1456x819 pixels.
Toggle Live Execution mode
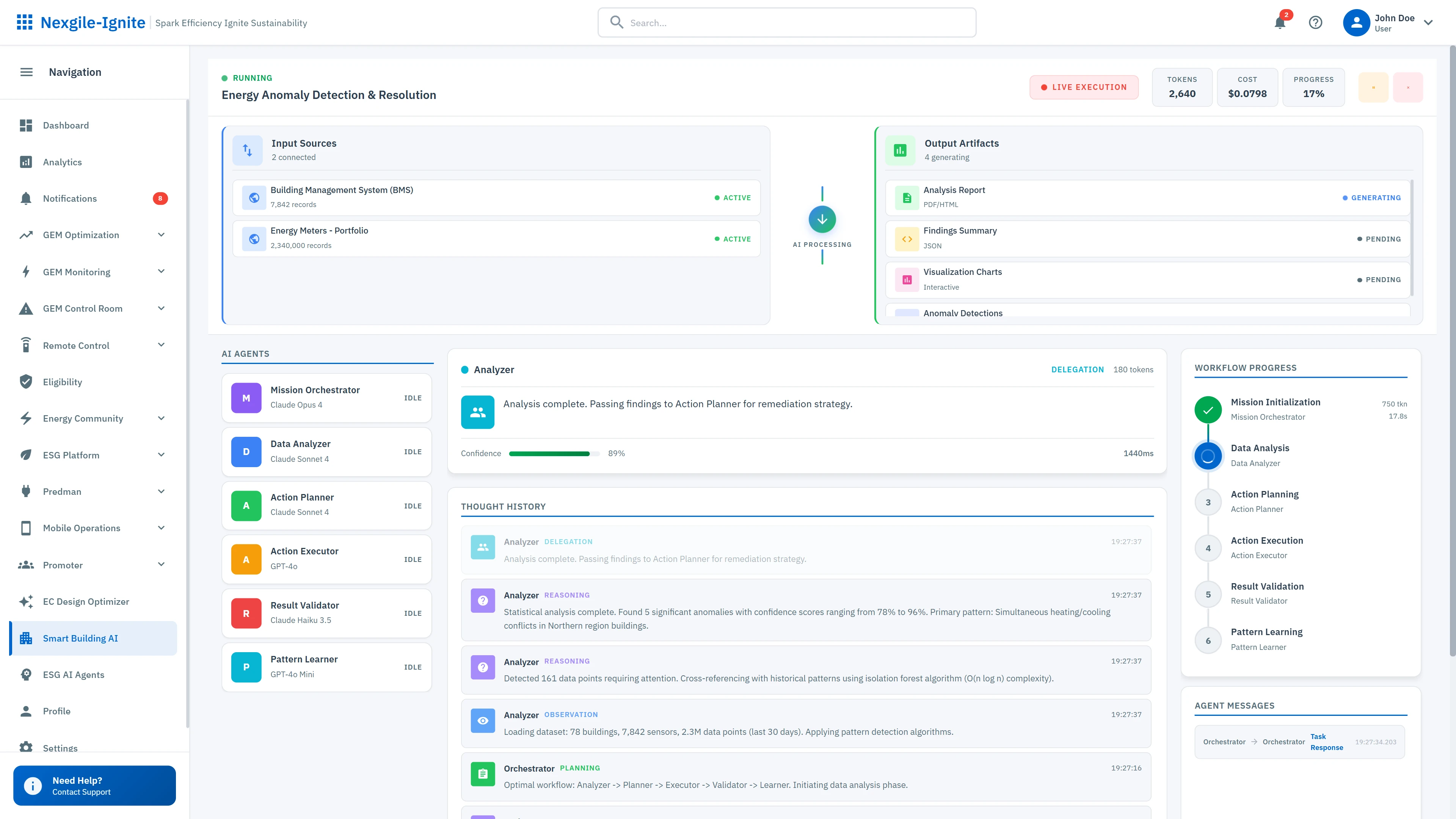(x=1084, y=87)
